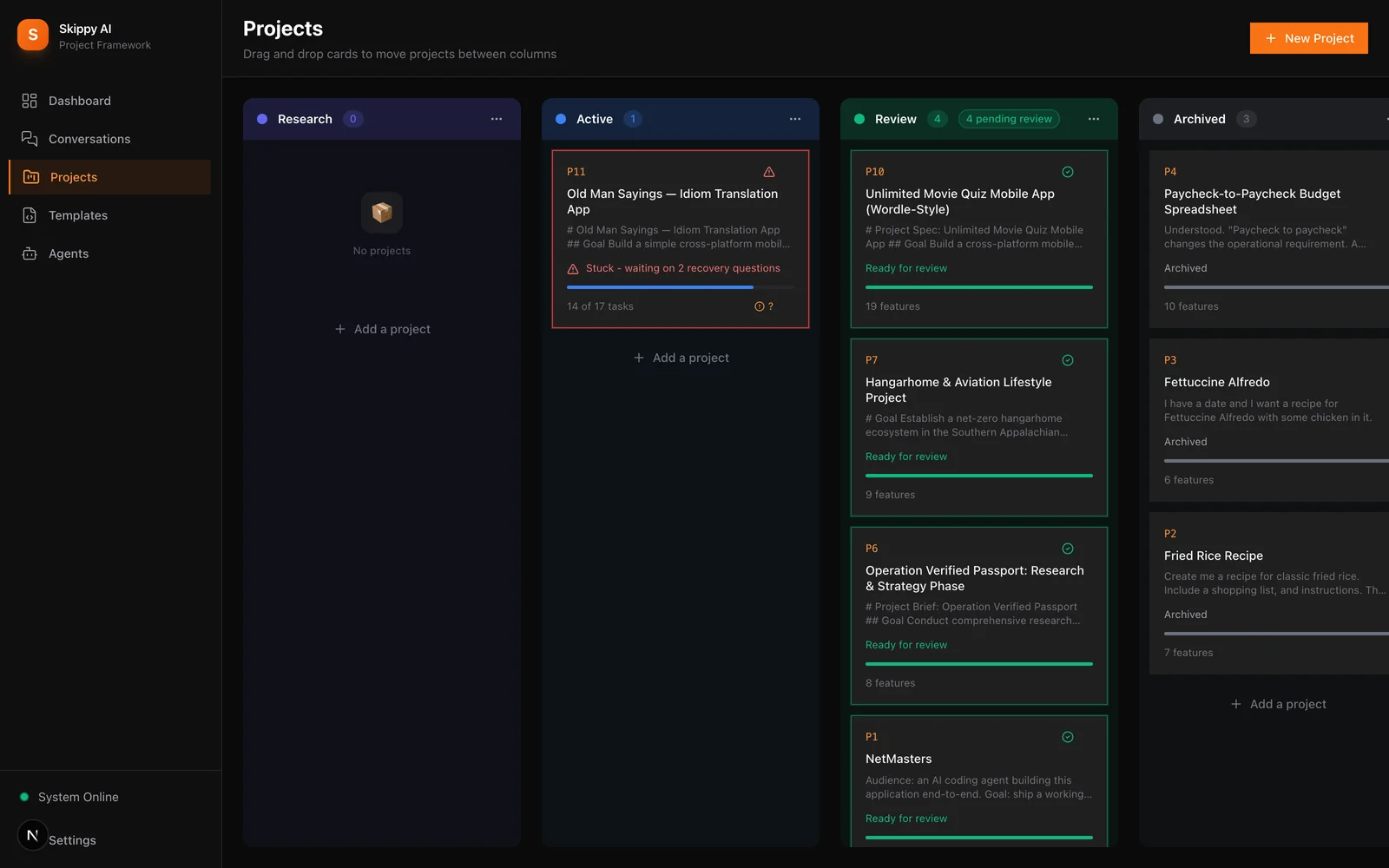Click the System Online status text

point(78,797)
